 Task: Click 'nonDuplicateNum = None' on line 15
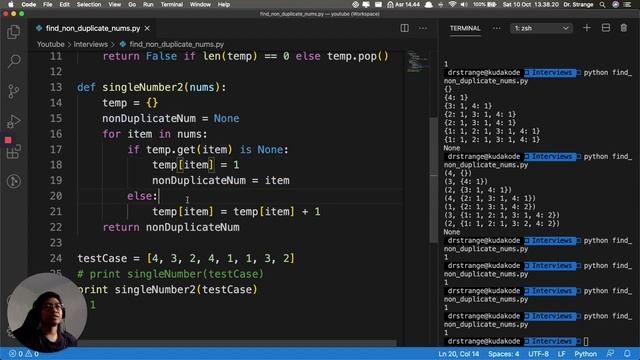click(171, 118)
